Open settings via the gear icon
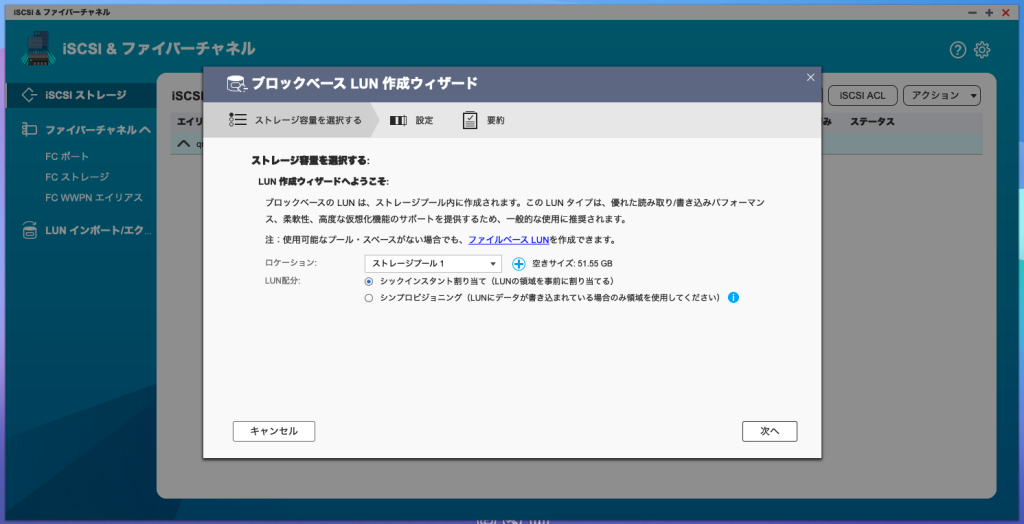The image size is (1024, 524). pyautogui.click(x=982, y=50)
